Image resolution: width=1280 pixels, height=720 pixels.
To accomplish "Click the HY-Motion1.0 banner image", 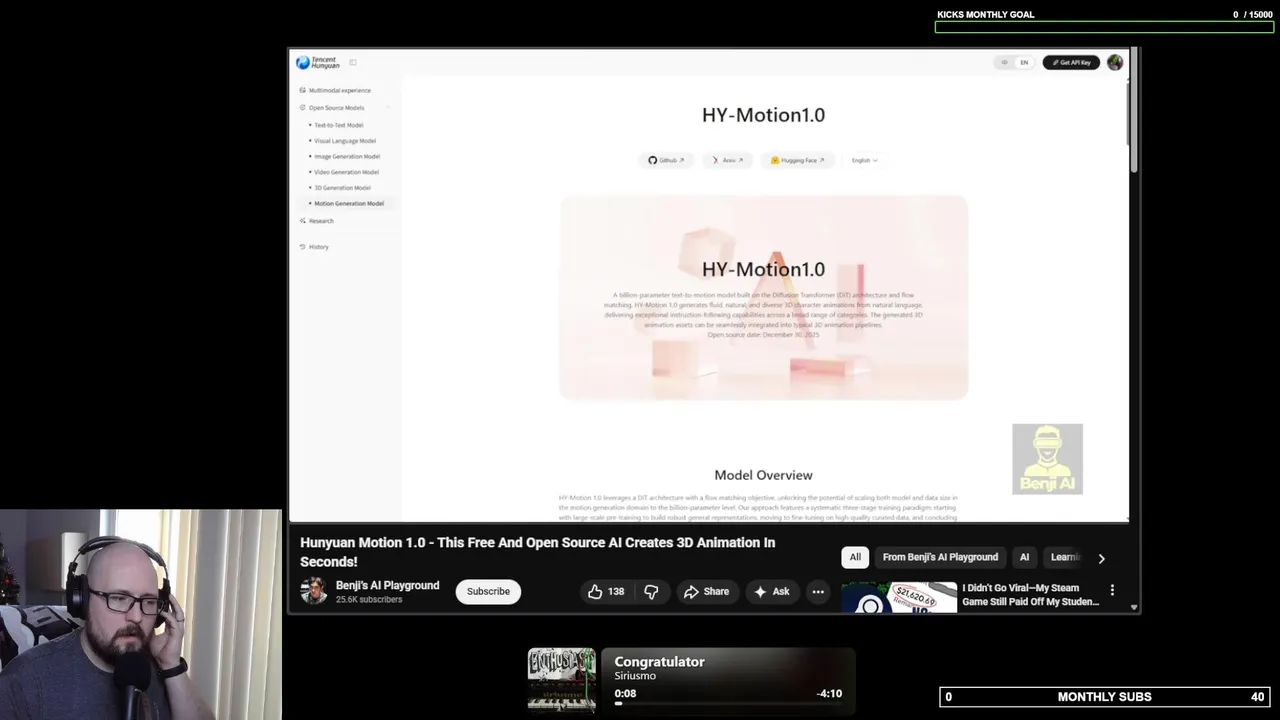I will click(763, 297).
